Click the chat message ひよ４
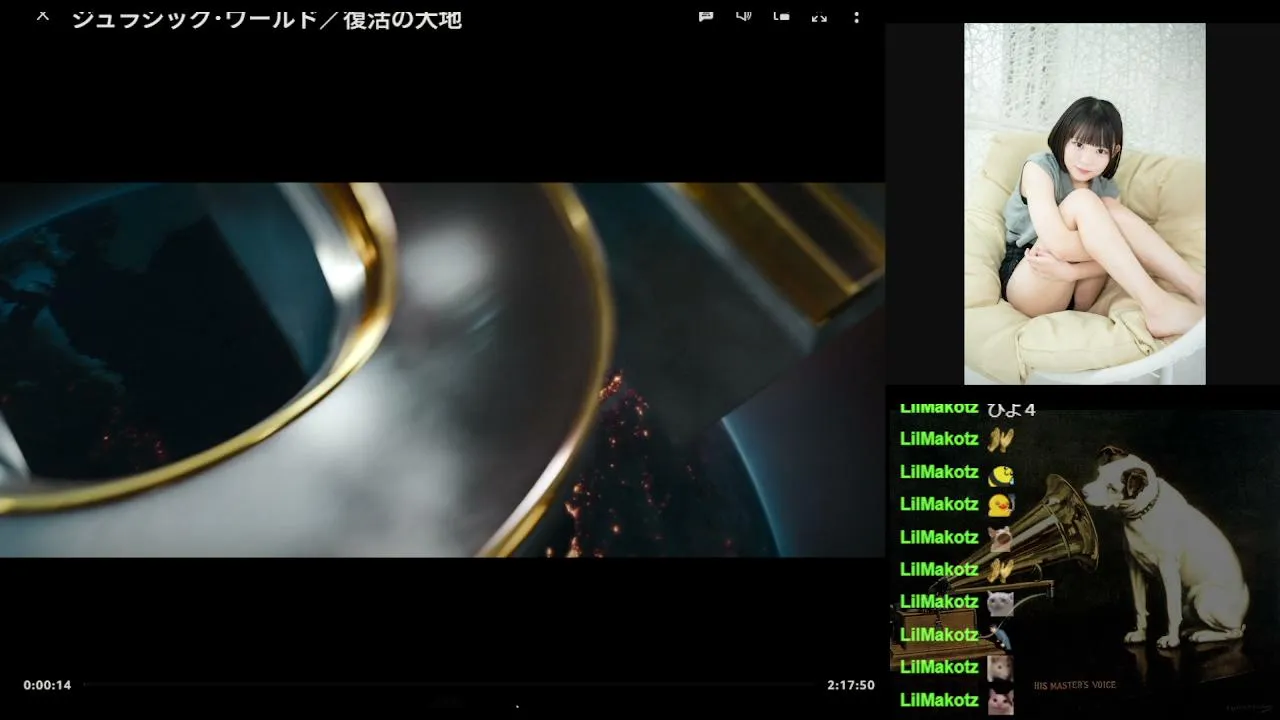This screenshot has width=1280, height=720. point(1011,409)
